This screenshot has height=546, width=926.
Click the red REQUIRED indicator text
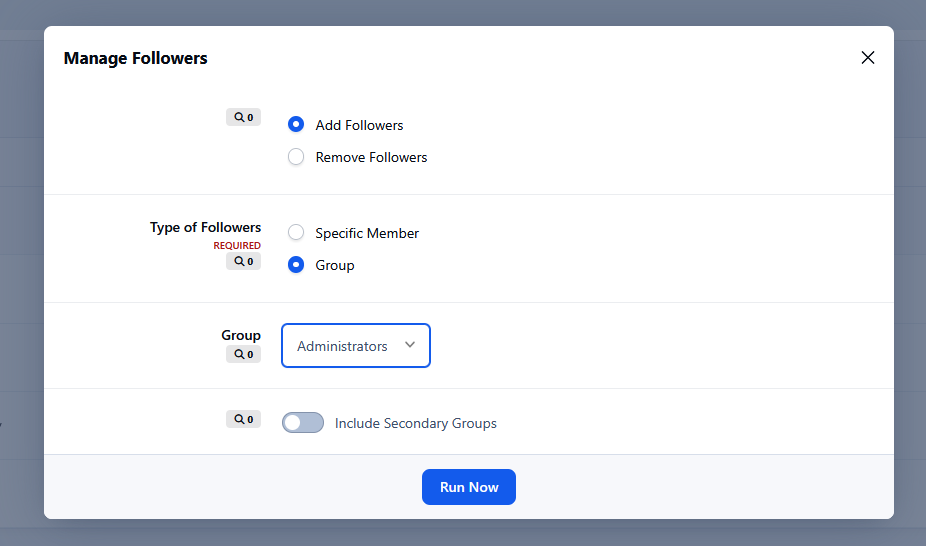236,246
